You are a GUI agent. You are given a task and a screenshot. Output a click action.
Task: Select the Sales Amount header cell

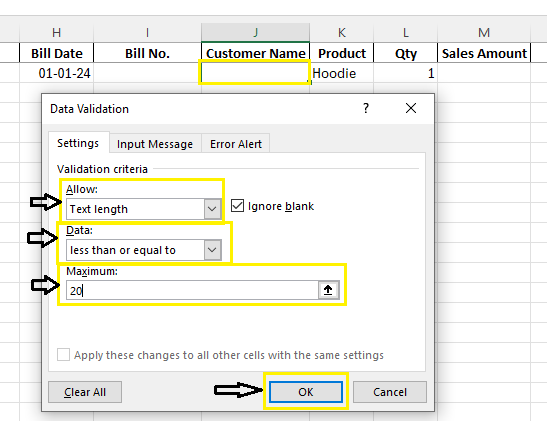click(484, 53)
